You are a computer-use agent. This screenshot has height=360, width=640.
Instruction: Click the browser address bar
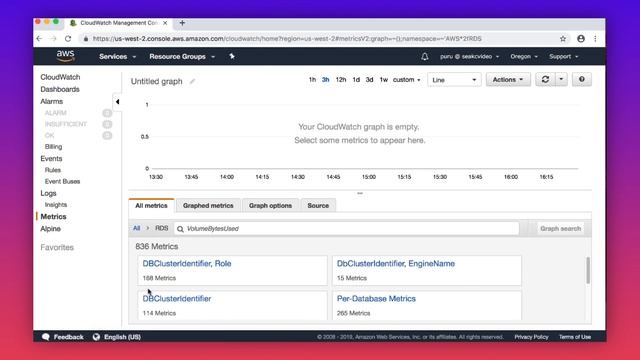(x=318, y=39)
